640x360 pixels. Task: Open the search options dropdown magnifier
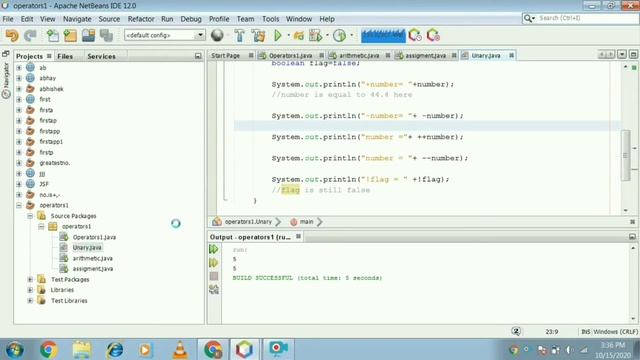point(529,18)
